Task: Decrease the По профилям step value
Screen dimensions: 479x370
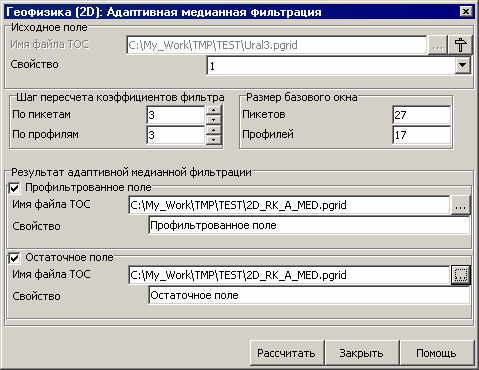Action: point(214,140)
